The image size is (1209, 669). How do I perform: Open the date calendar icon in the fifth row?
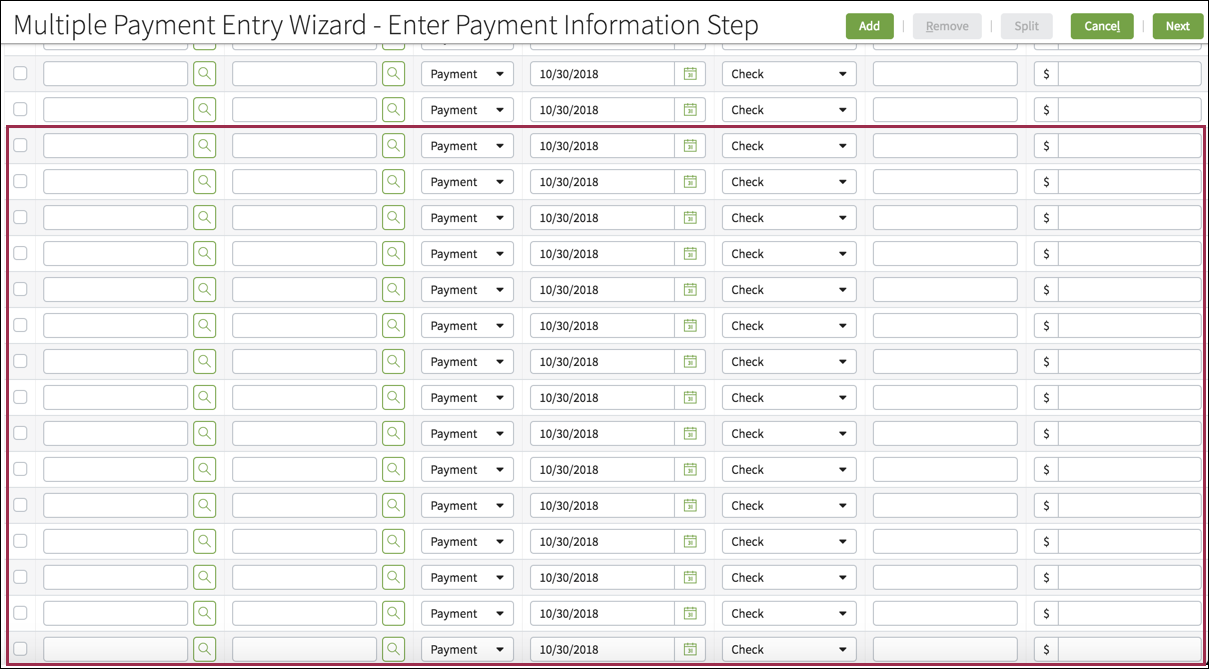pyautogui.click(x=690, y=217)
